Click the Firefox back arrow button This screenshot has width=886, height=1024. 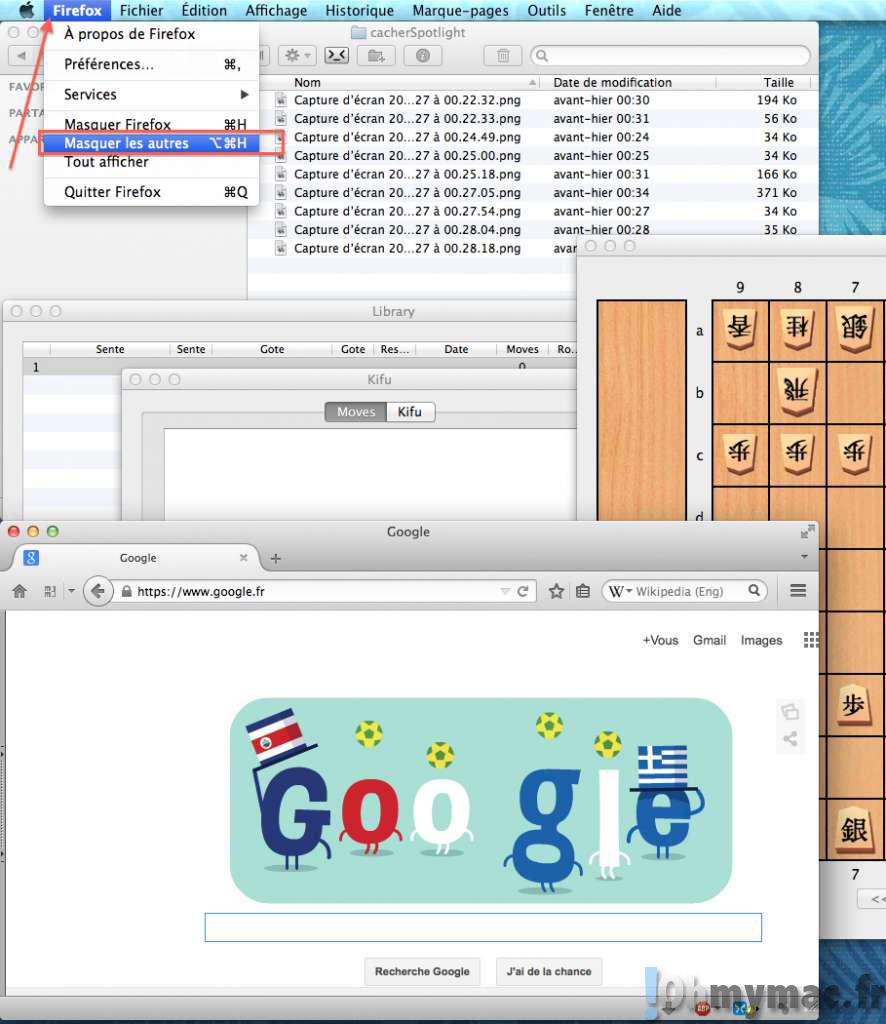click(98, 592)
